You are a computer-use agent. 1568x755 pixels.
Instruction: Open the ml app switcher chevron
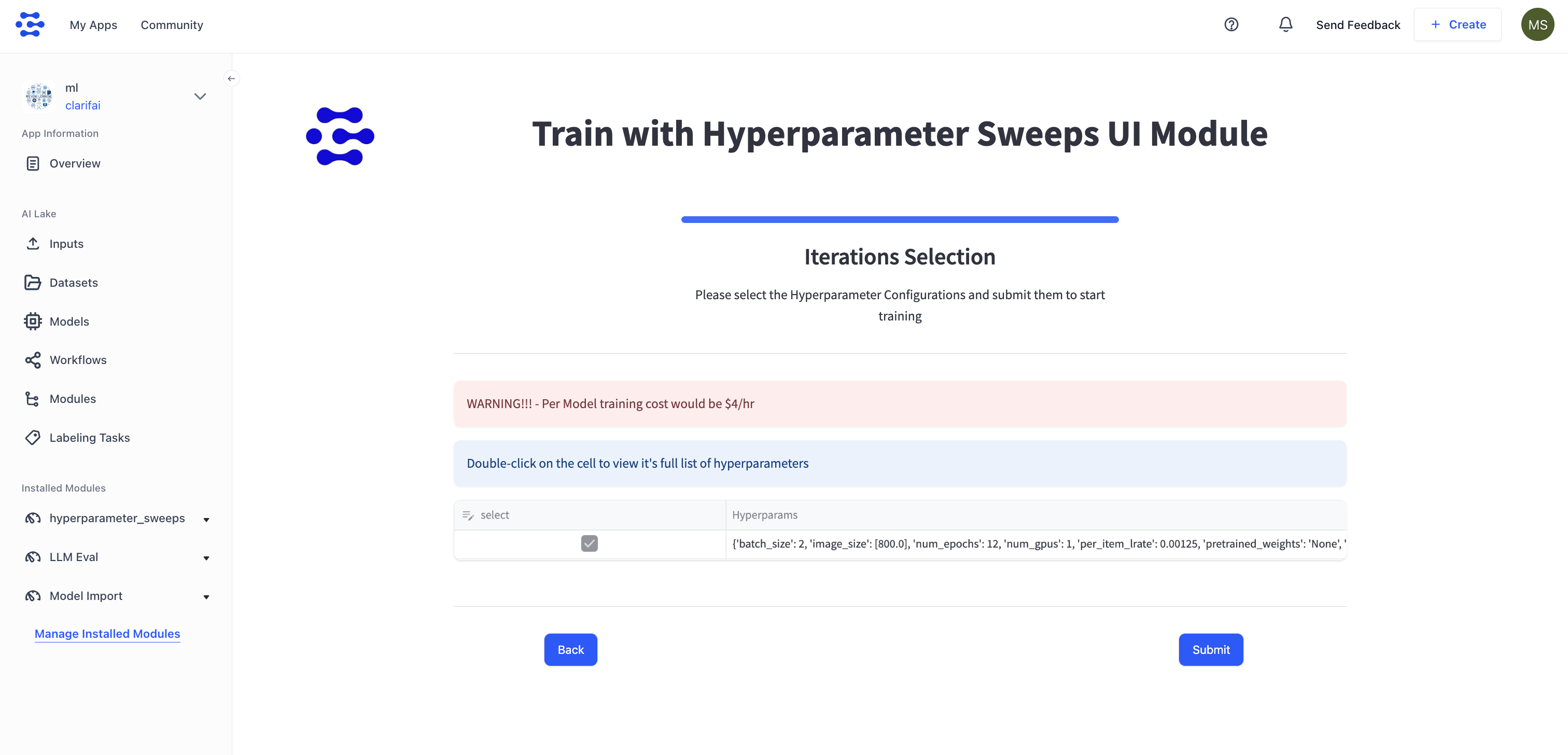click(200, 96)
